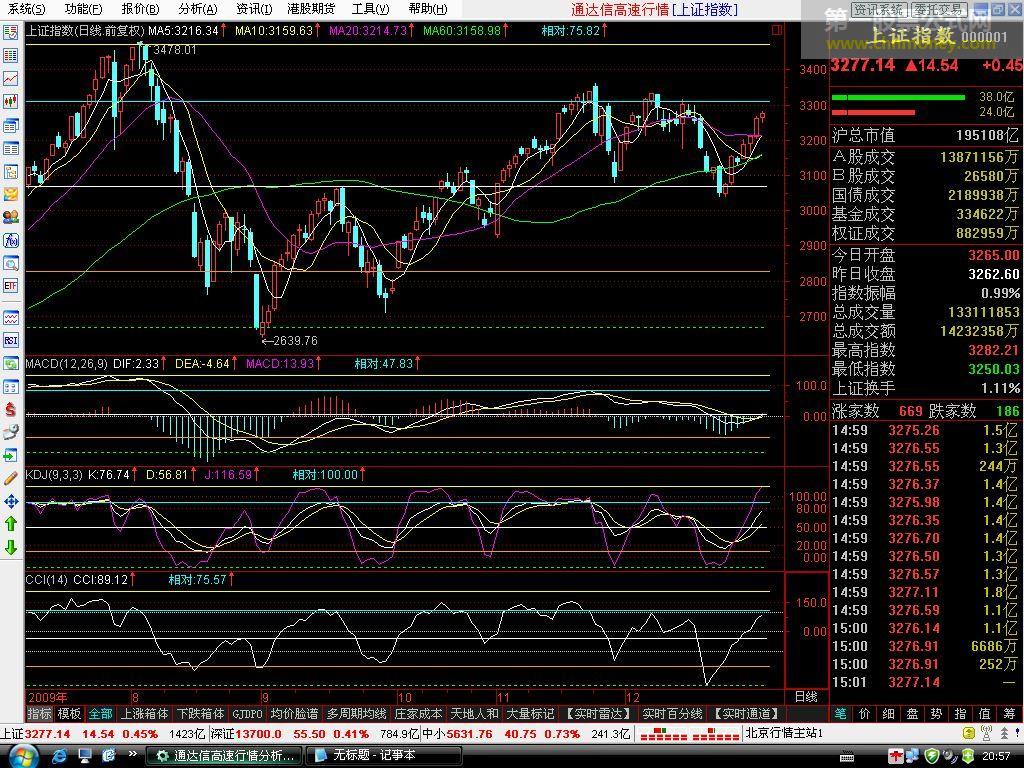Select the 筹 tab in the right panel
1024x768 pixels.
(x=1010, y=714)
